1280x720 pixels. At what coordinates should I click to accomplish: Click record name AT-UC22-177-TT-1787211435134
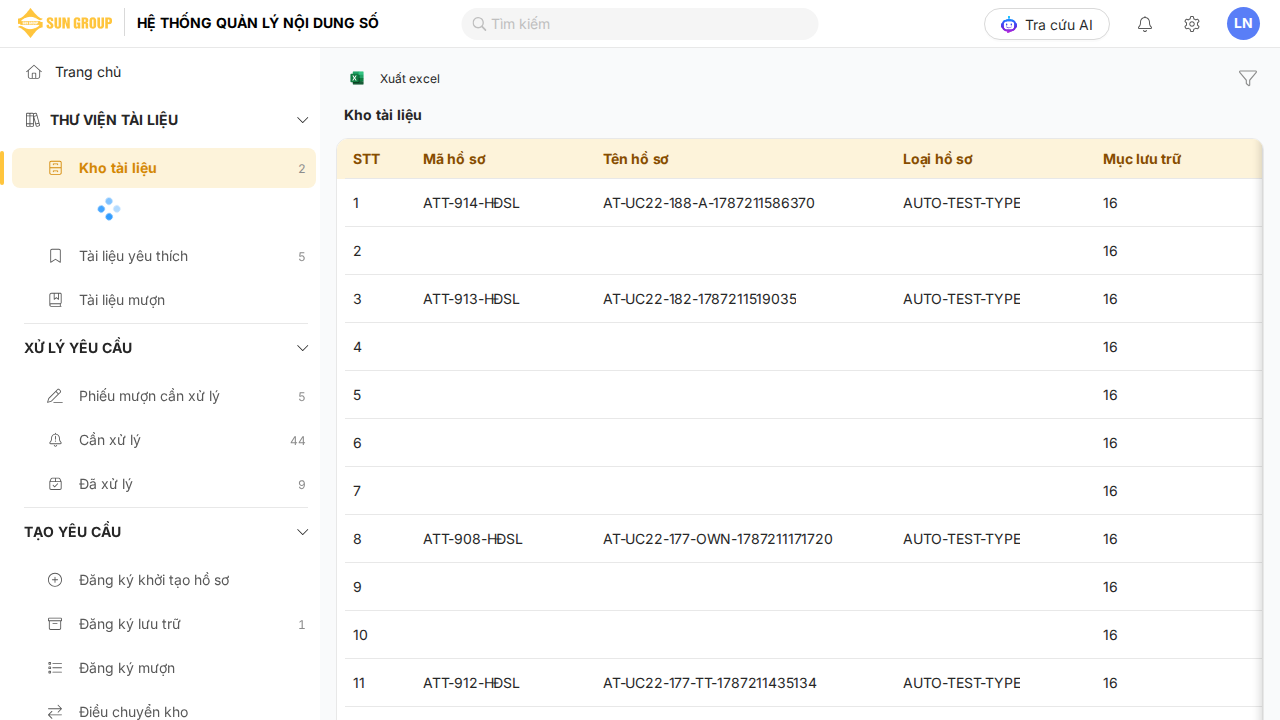coord(710,683)
